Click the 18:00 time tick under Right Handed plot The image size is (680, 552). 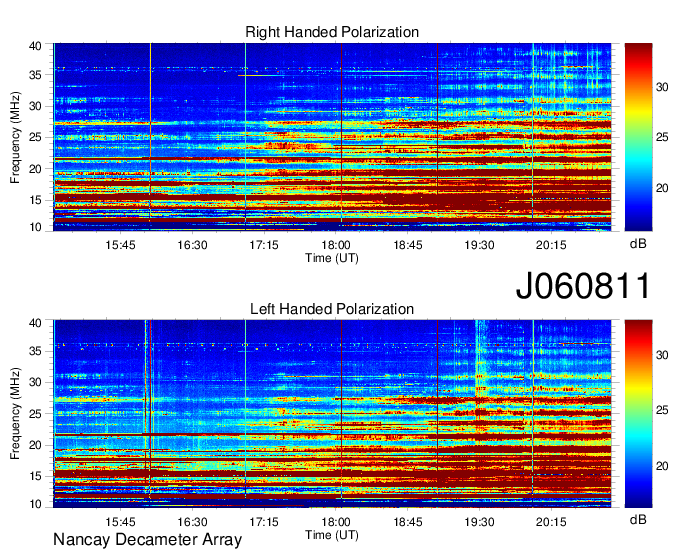coord(336,245)
